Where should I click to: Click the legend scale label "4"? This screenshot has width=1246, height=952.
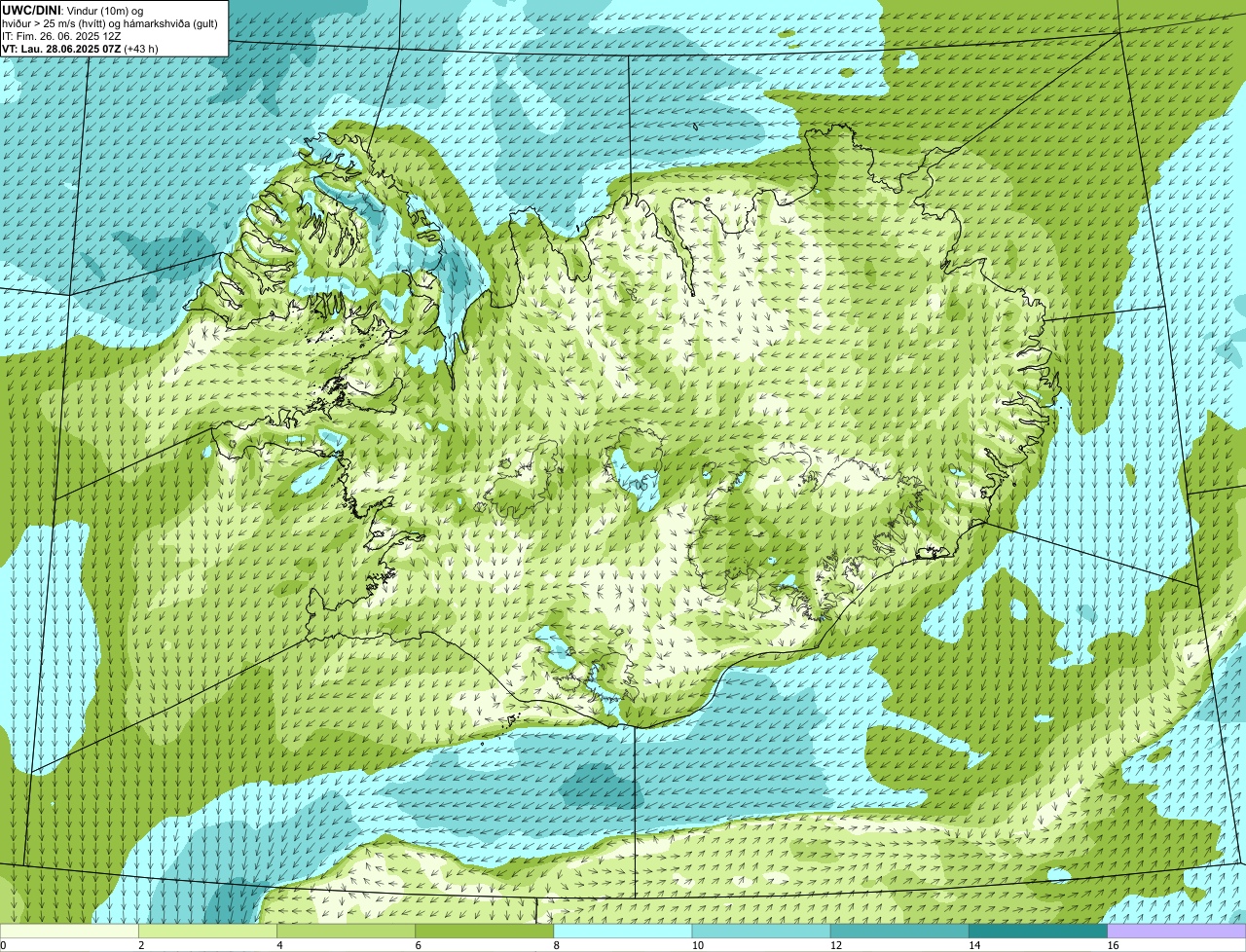click(279, 945)
